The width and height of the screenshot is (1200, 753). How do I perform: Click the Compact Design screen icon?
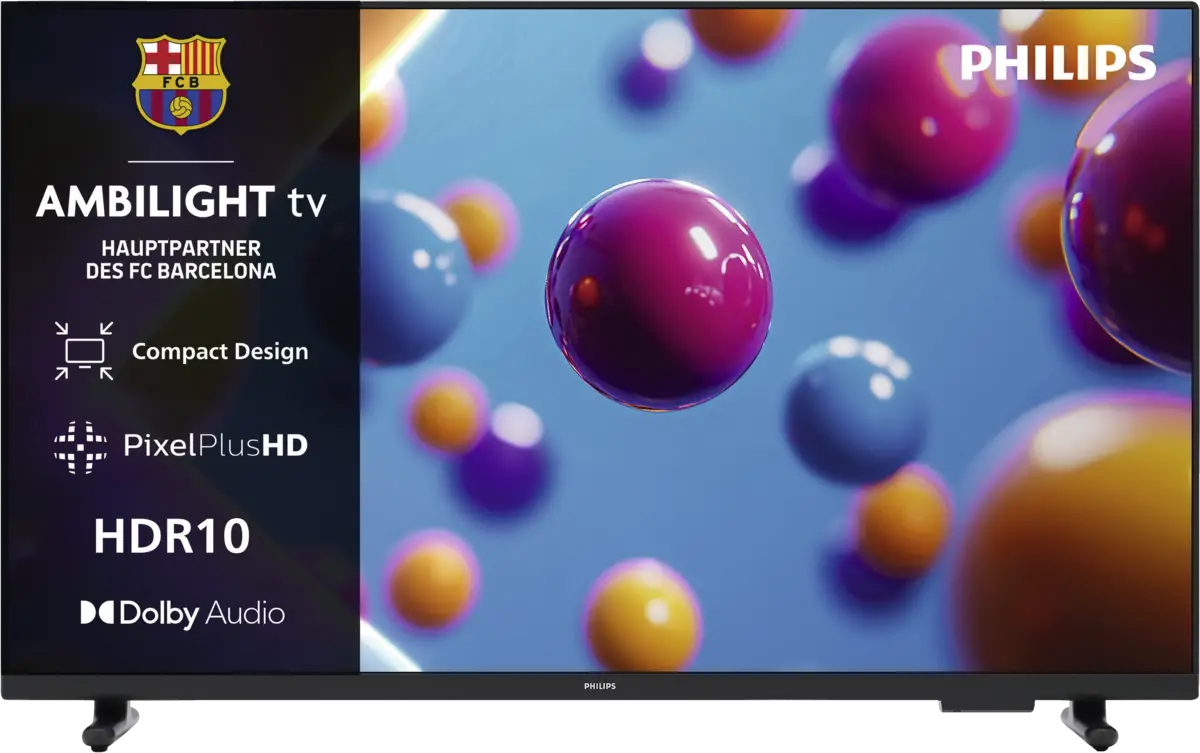click(84, 351)
